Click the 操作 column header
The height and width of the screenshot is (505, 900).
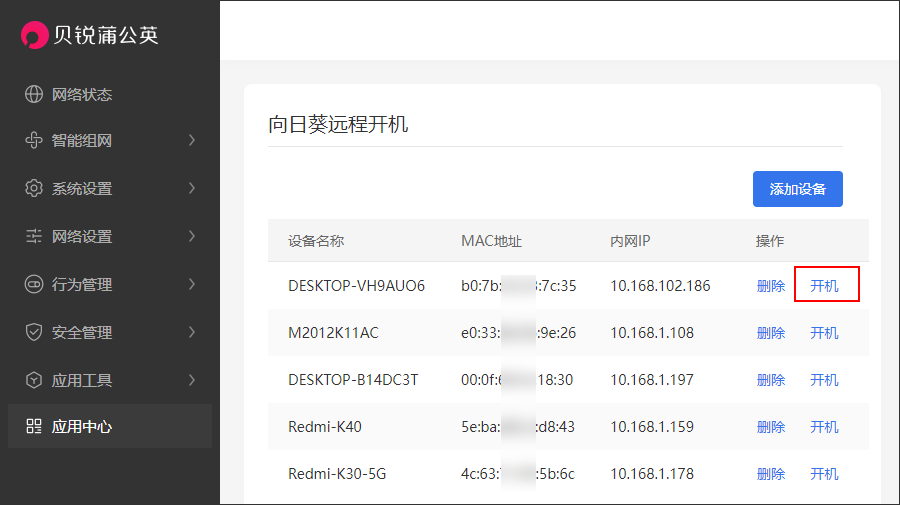770,241
